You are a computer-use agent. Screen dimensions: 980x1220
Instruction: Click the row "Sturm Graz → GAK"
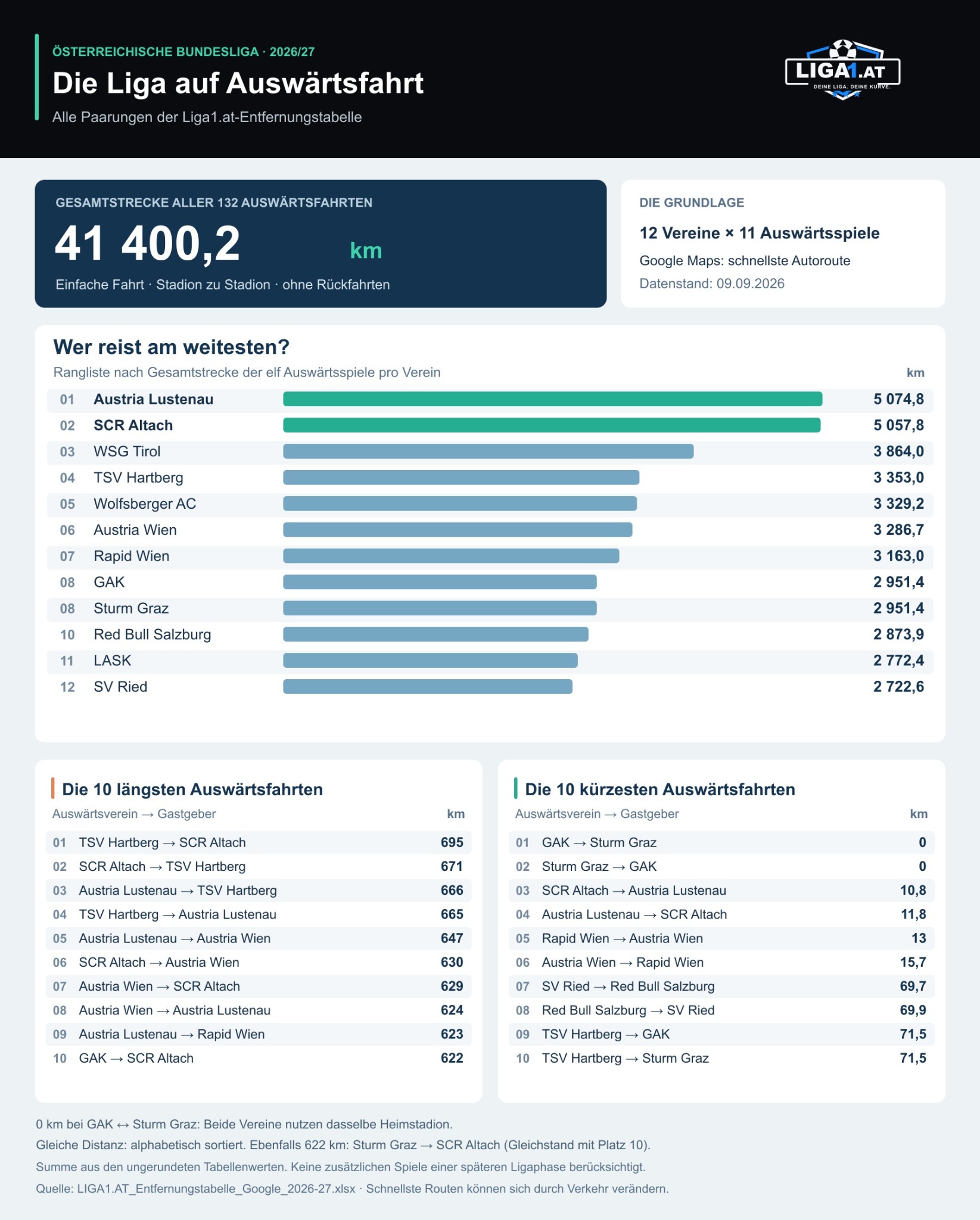tap(721, 867)
